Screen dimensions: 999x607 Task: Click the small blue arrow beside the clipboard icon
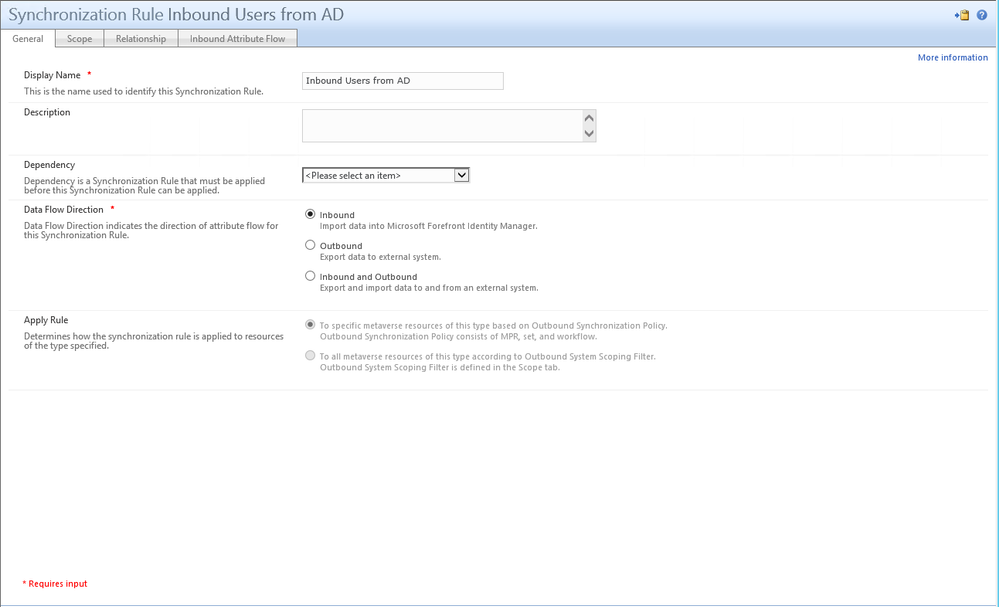point(957,15)
